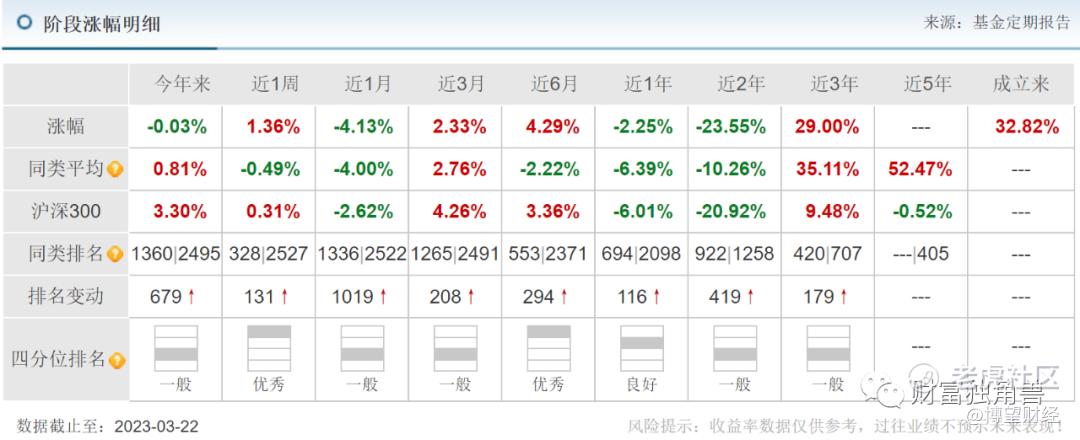This screenshot has width=1080, height=440.
Task: Select the 今年来 column header
Action: click(x=180, y=85)
